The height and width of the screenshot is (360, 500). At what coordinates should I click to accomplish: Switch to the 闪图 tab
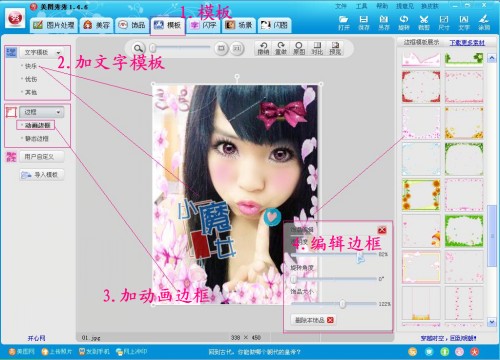click(274, 25)
